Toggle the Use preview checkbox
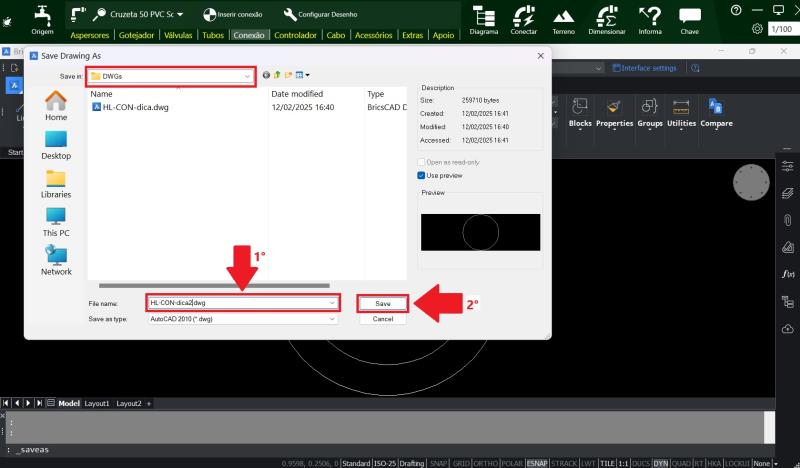 (421, 175)
